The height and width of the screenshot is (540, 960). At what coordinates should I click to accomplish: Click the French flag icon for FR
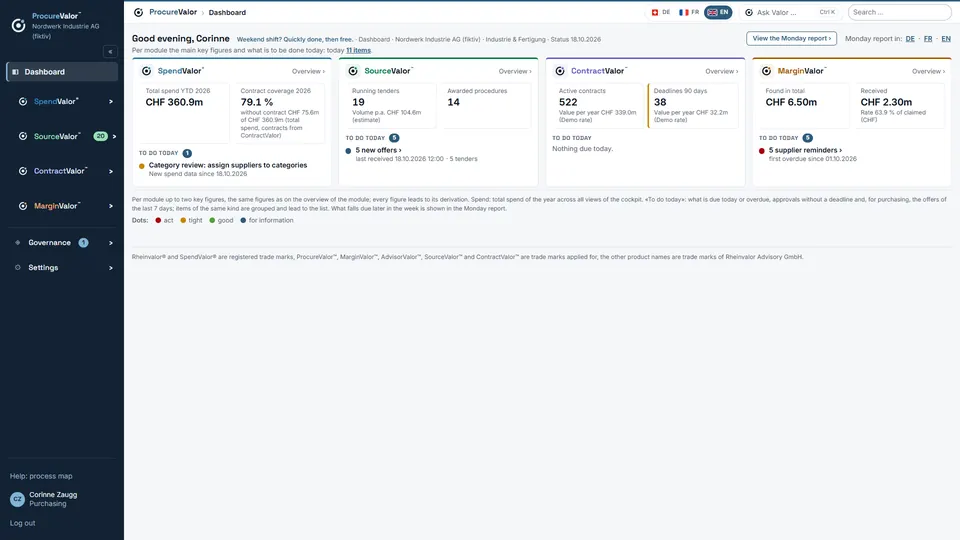(x=683, y=12)
